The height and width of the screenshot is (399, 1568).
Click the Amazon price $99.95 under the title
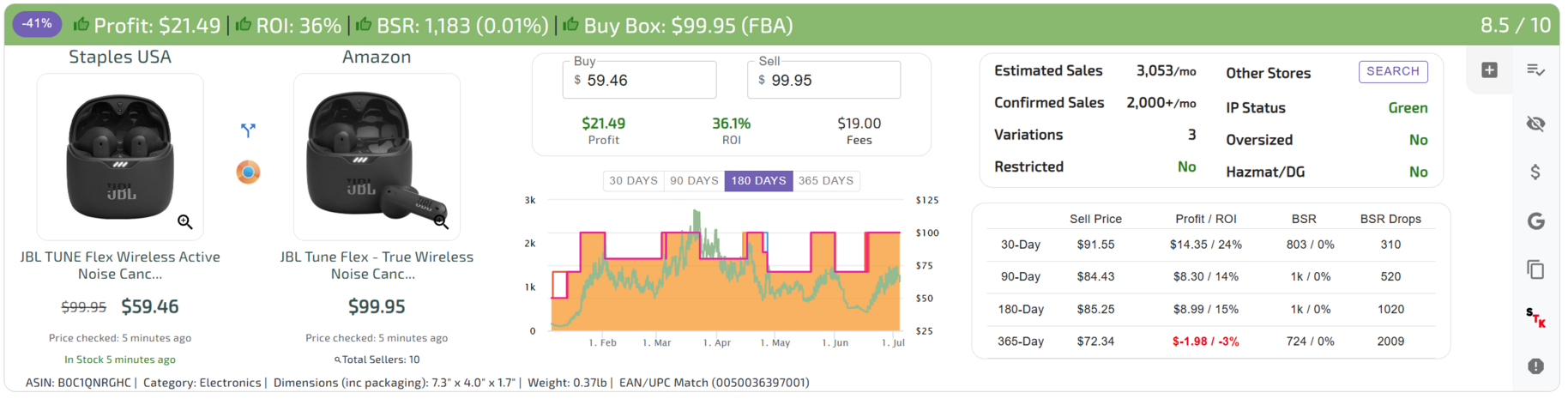click(x=377, y=306)
